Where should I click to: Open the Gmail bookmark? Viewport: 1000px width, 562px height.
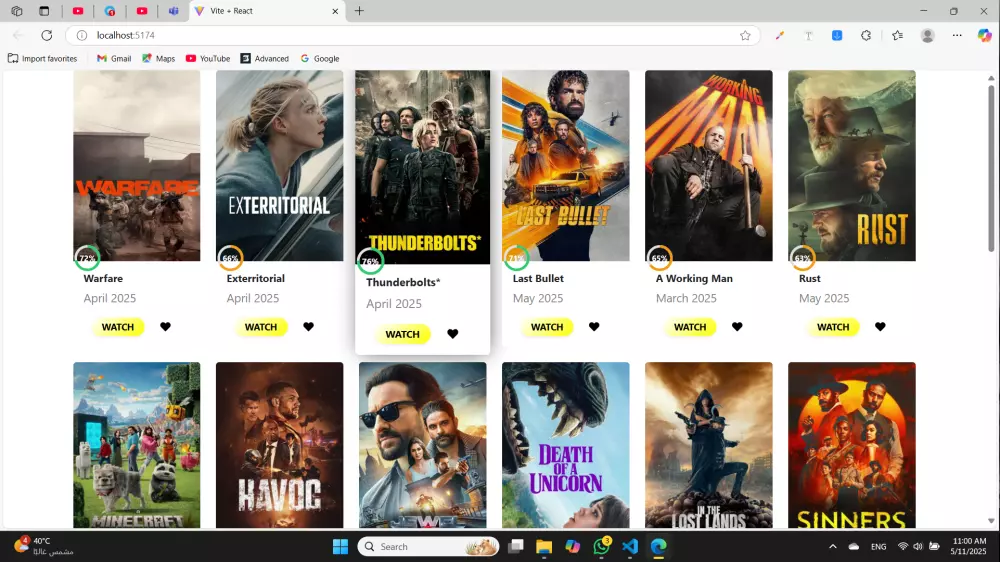(x=114, y=59)
